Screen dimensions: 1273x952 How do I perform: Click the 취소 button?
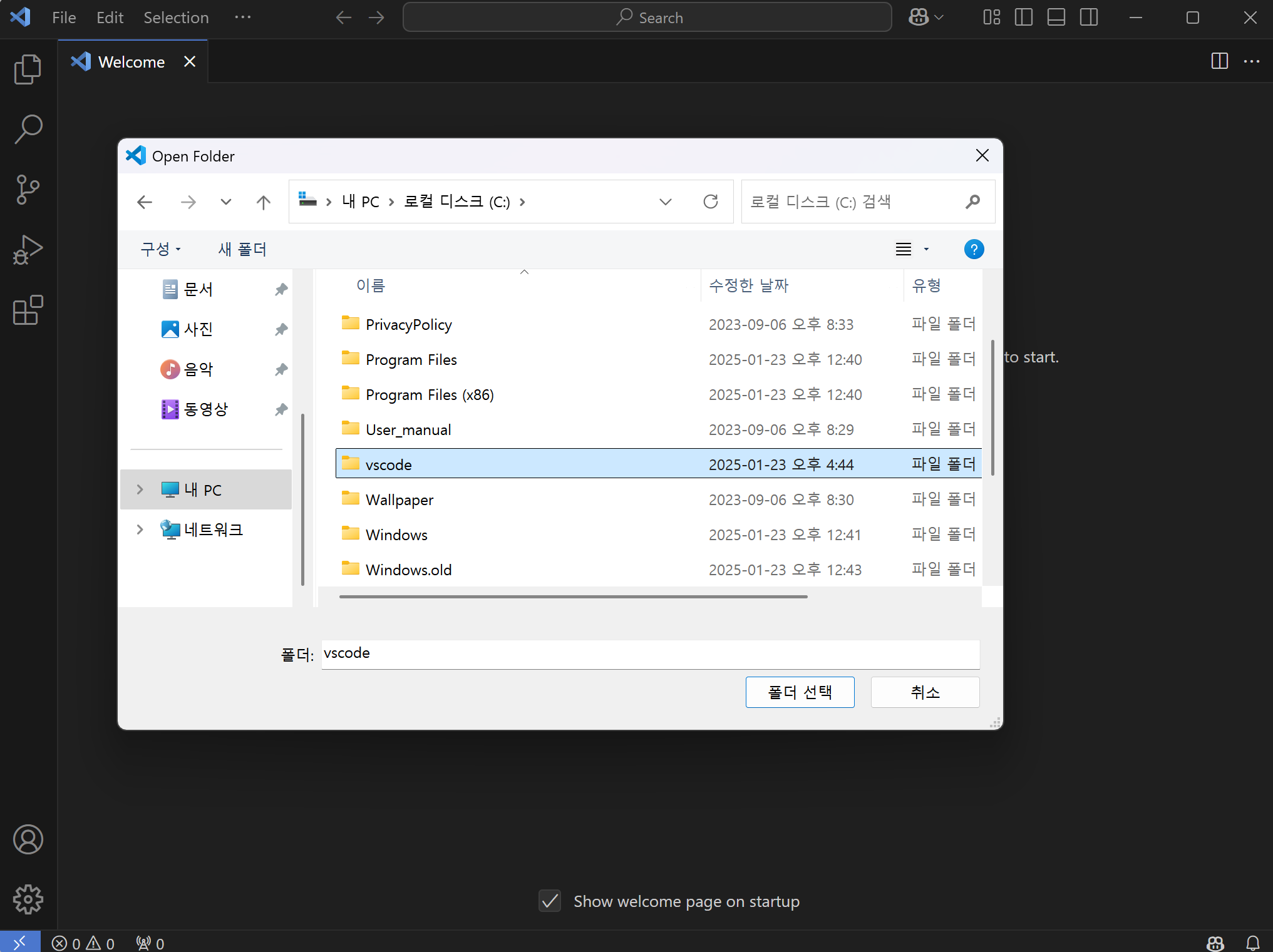(x=925, y=692)
